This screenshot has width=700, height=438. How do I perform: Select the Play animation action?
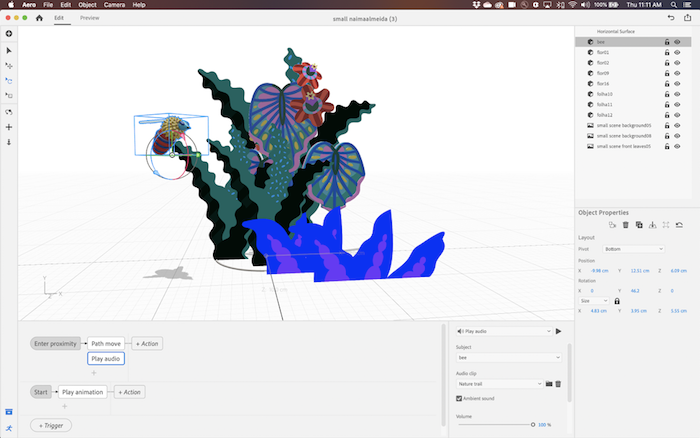pyautogui.click(x=83, y=392)
